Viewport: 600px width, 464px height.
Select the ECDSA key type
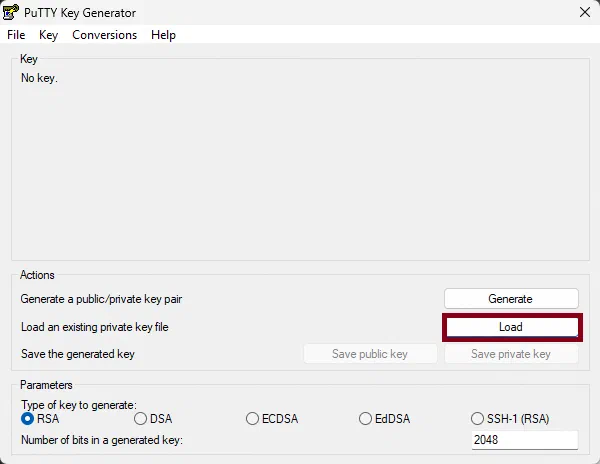pos(272,418)
